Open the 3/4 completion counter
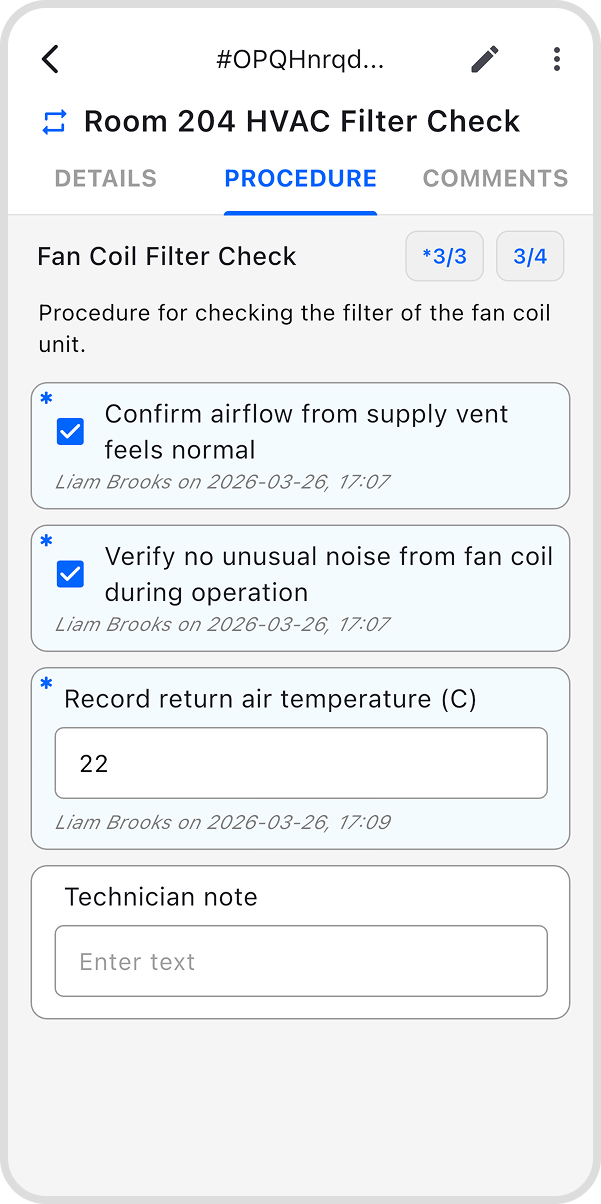 coord(530,256)
